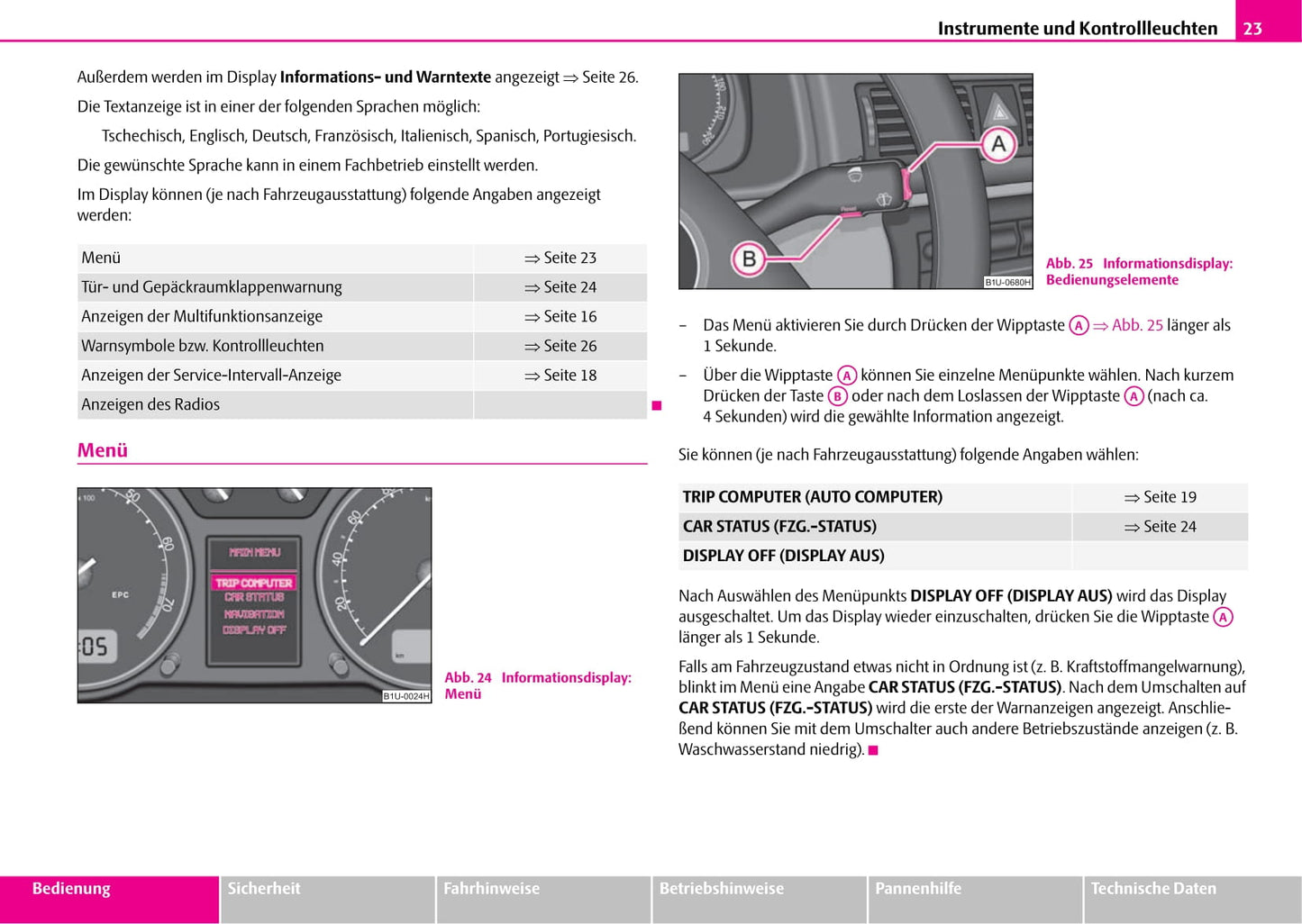Click the circled A icon before the 'Abb. 25' link
This screenshot has width=1302, height=924.
[x=1079, y=326]
